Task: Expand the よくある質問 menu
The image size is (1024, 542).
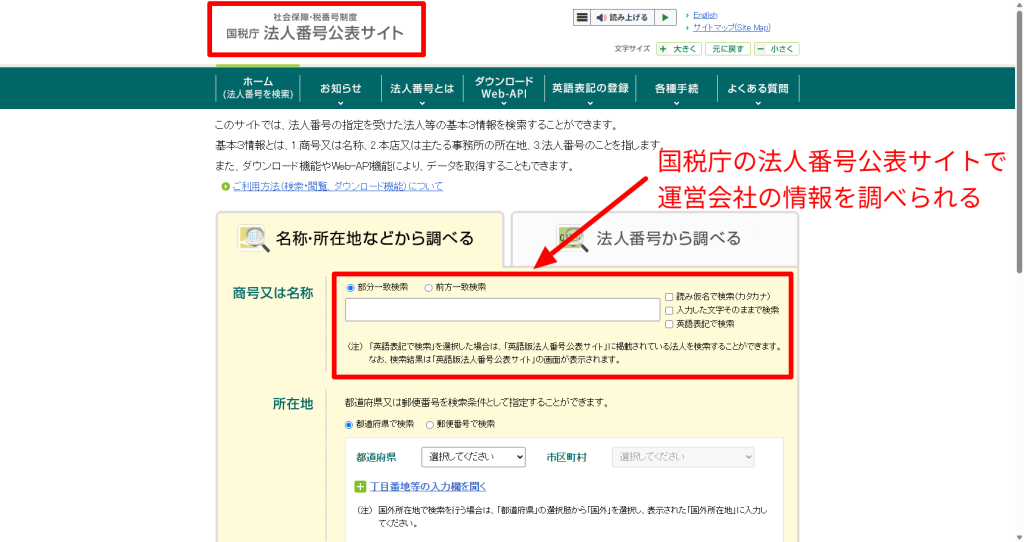Action: [x=758, y=88]
